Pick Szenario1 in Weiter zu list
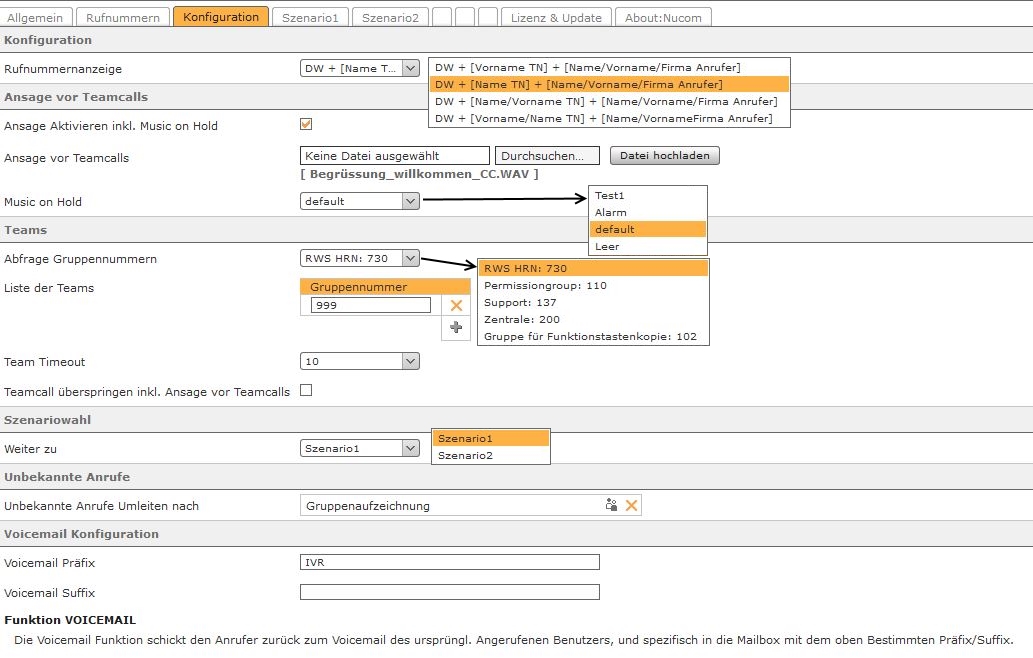Screen dimensions: 1033x658 point(491,438)
